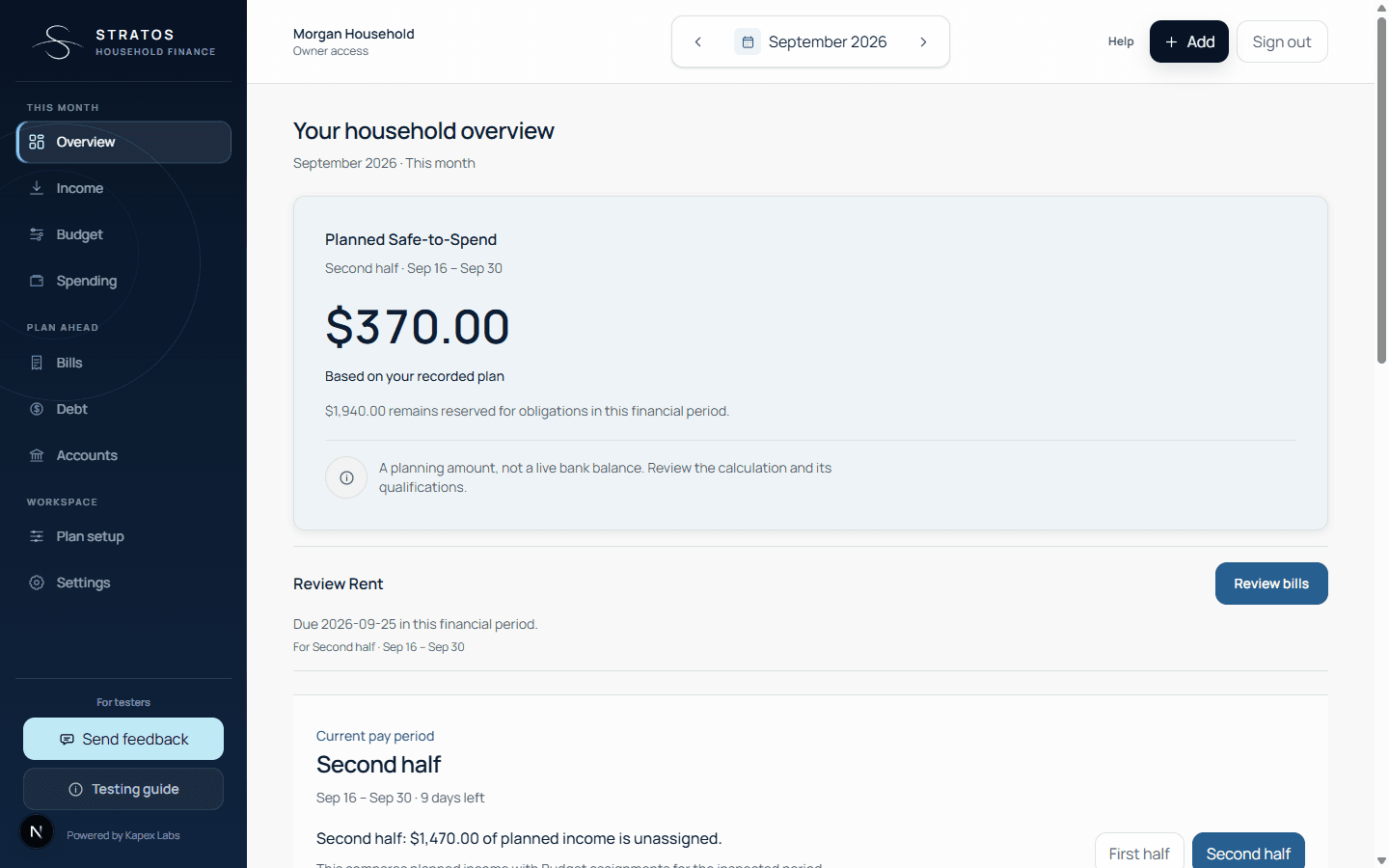Select the Debt sidebar item

pyautogui.click(x=123, y=409)
